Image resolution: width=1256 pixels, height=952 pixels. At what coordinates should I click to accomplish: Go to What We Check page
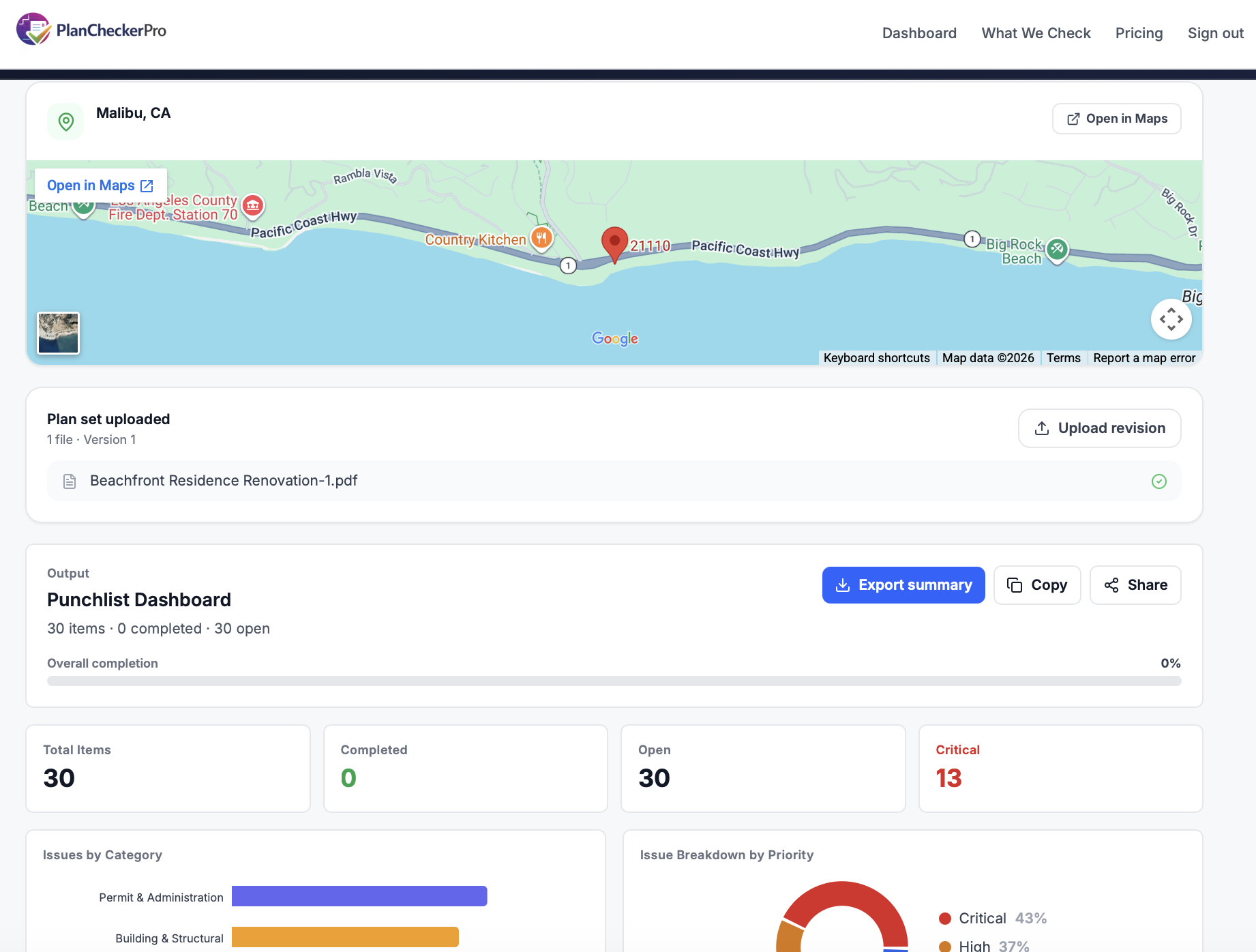(x=1036, y=33)
